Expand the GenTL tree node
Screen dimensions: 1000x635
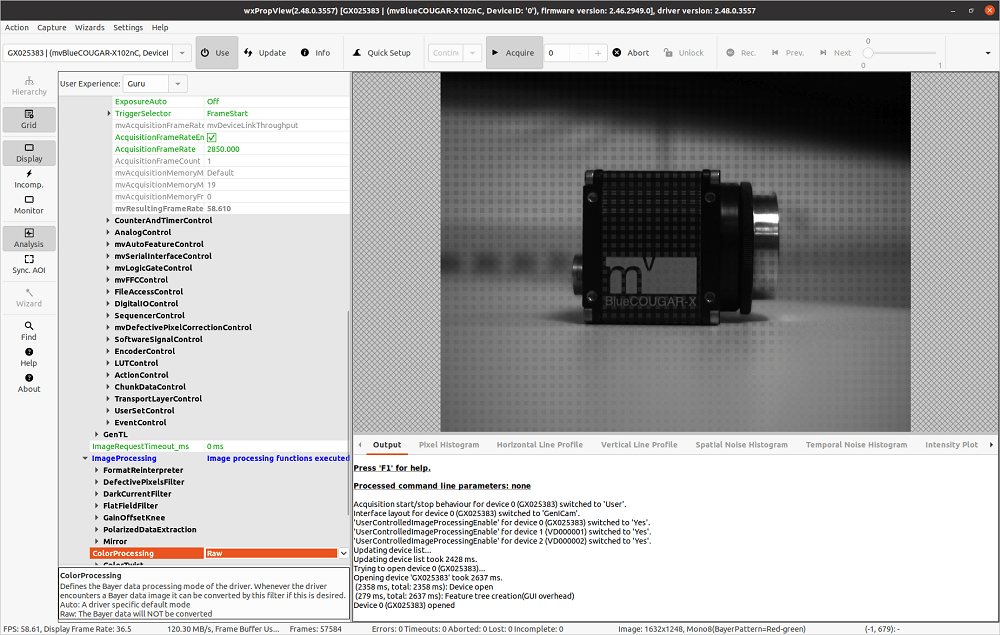click(x=96, y=435)
